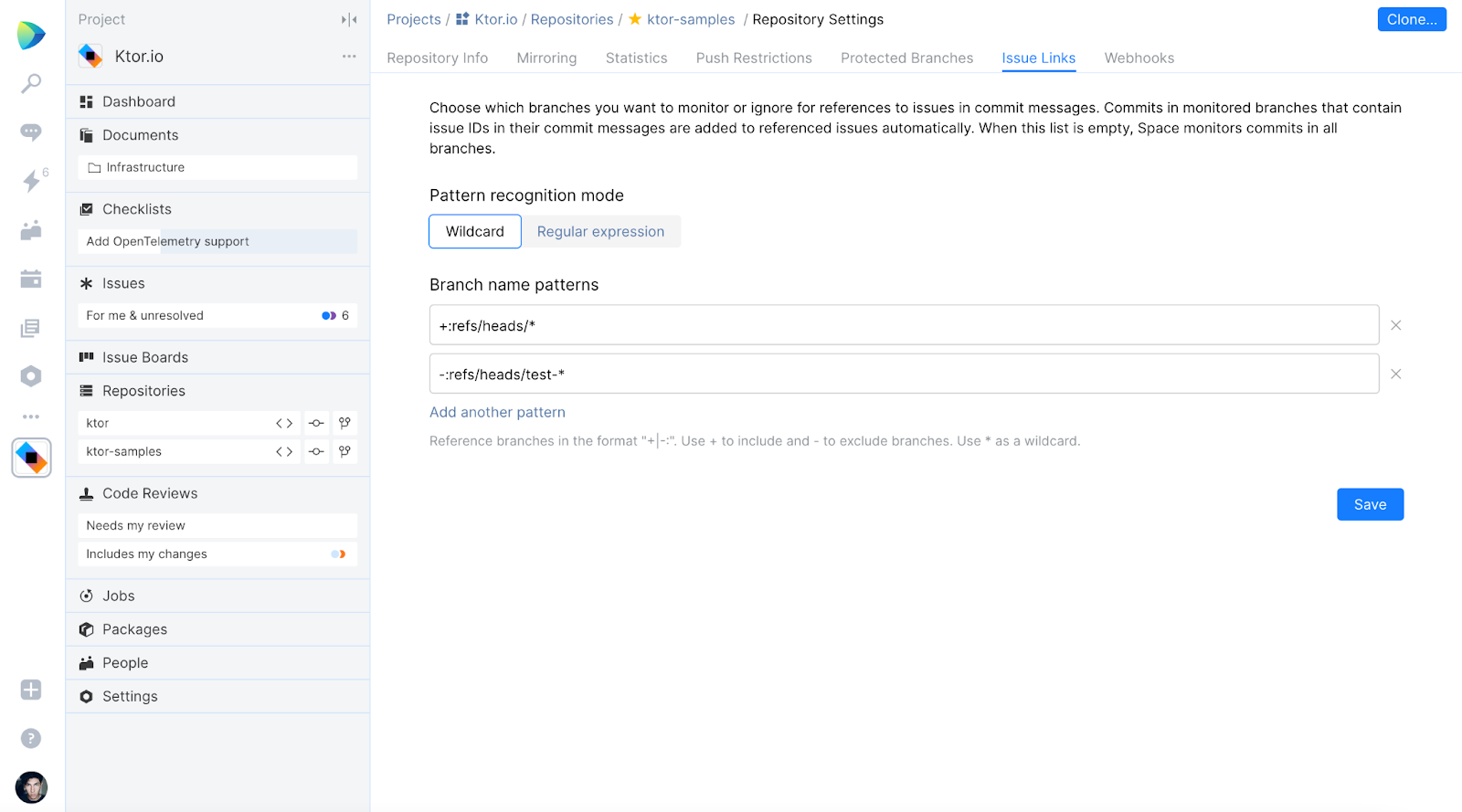Open the Repository Info tab
The image size is (1462, 812).
tap(438, 58)
